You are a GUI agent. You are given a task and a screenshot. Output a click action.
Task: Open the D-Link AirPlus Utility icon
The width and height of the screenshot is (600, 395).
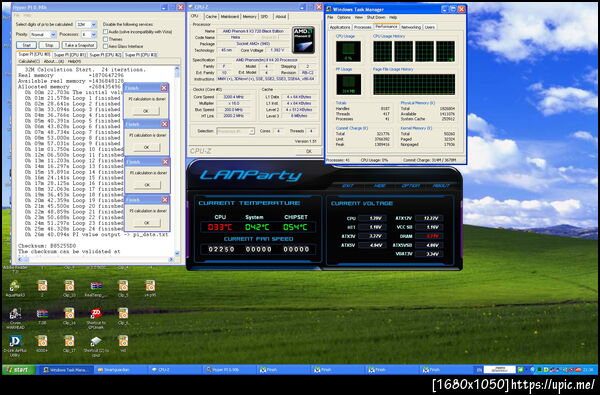click(15, 345)
